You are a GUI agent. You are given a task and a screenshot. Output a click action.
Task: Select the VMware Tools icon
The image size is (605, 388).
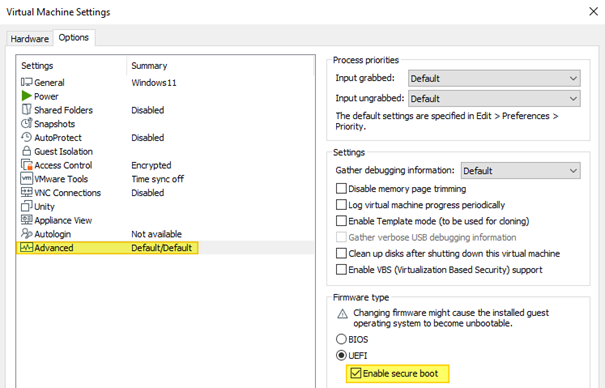click(27, 179)
